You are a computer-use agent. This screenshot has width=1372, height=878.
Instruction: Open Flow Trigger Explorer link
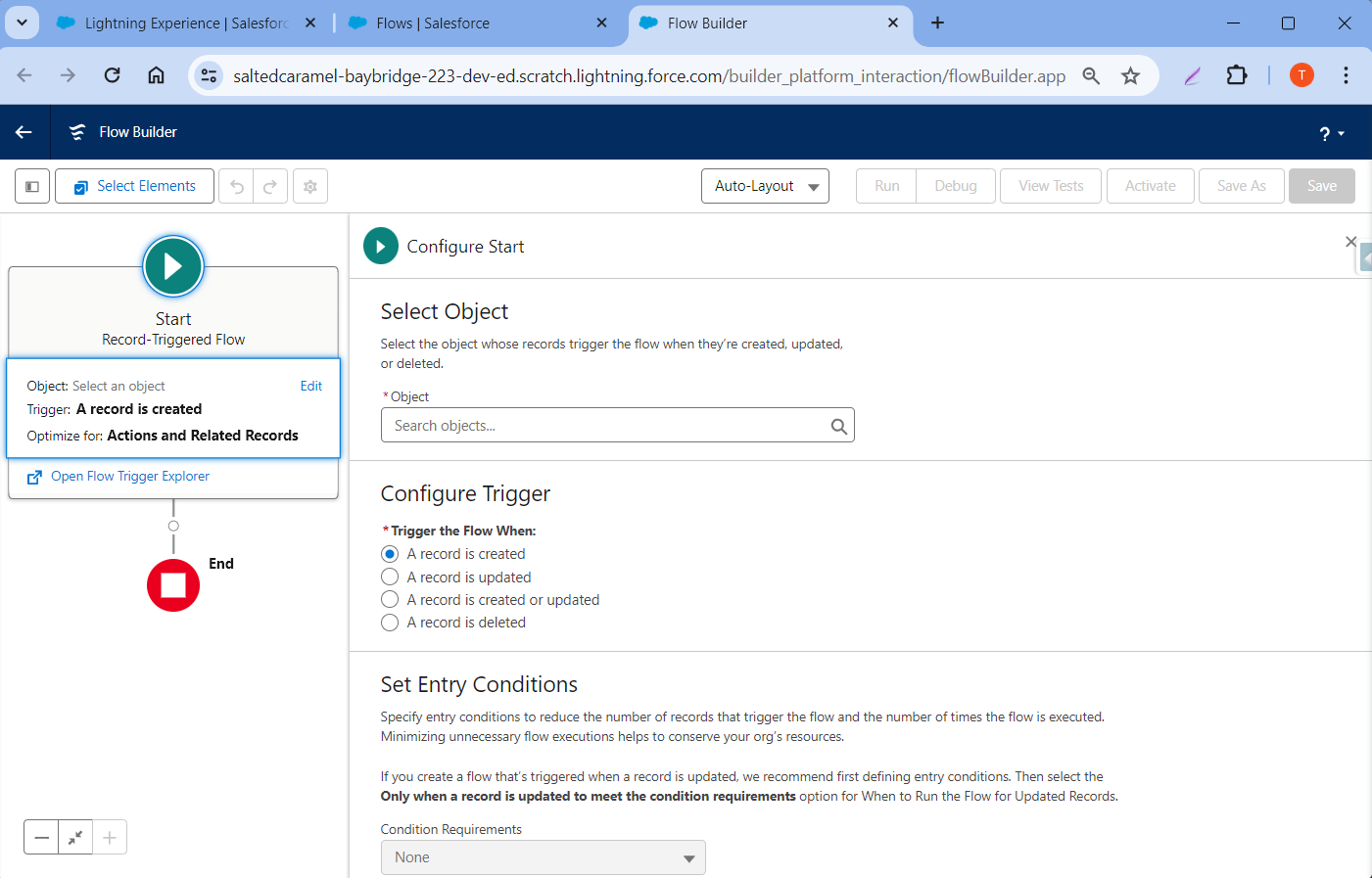[x=130, y=477]
